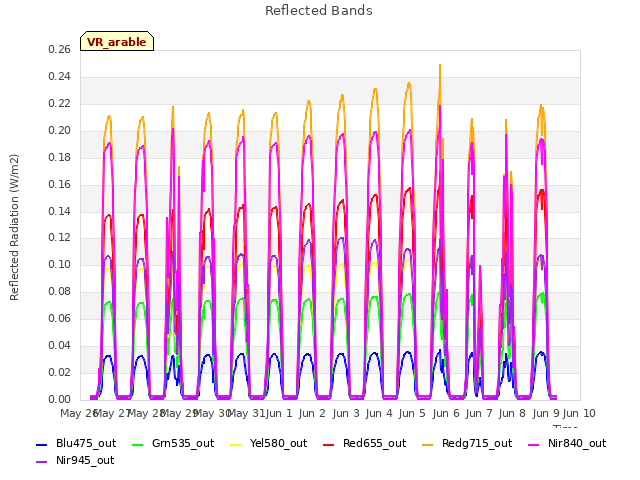
Task: Click the 0.20 y-axis tick label
Action: coord(60,130)
